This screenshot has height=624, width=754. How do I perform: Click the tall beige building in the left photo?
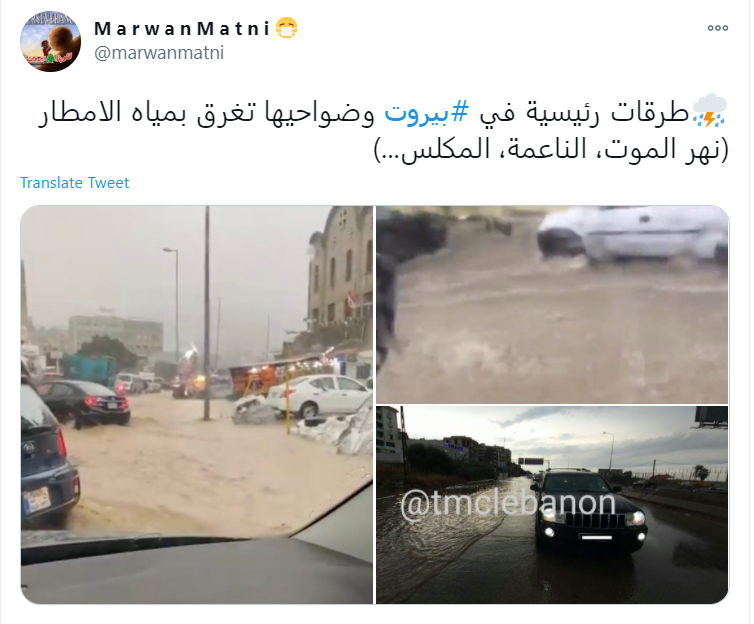[340, 269]
